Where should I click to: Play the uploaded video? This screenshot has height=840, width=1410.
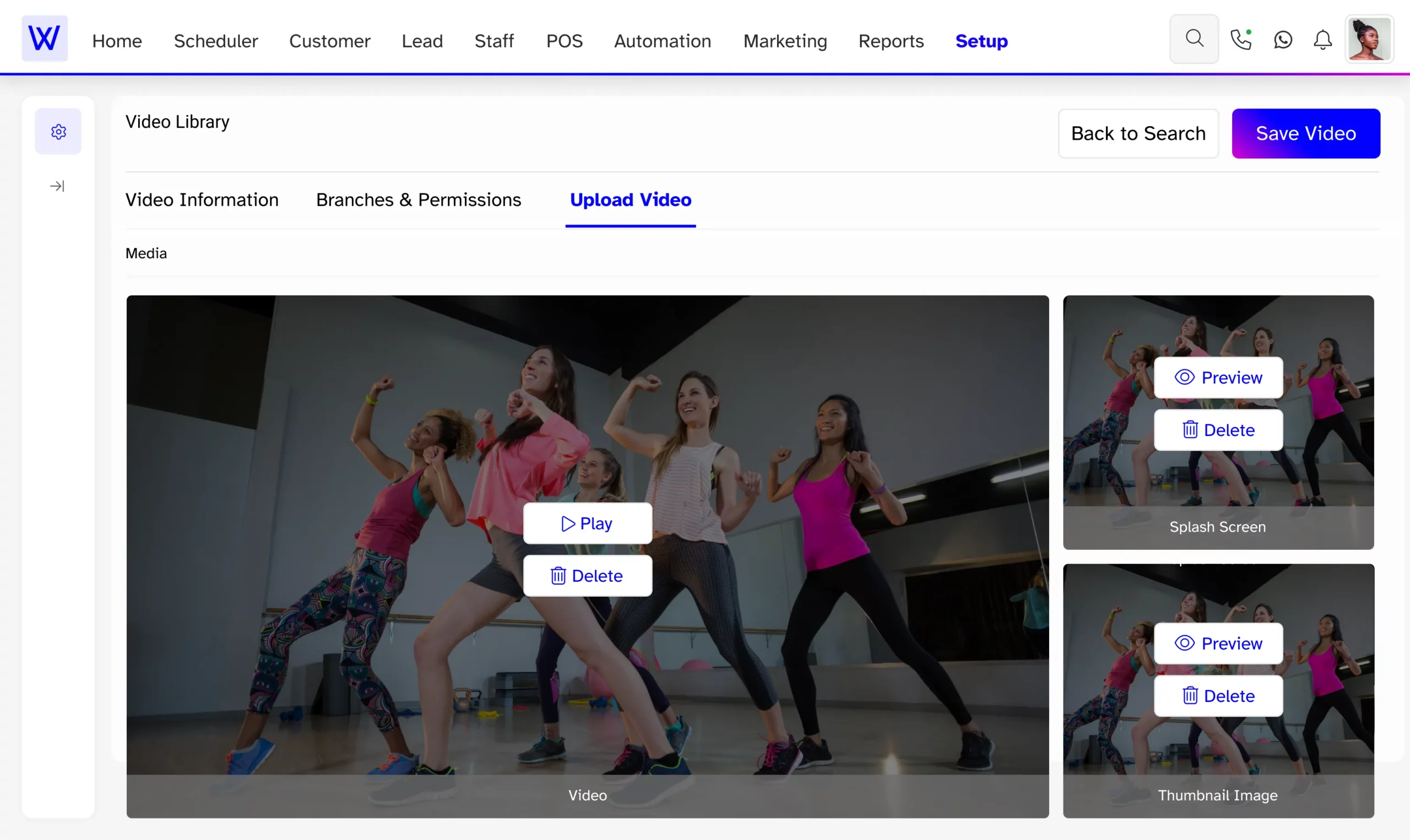[587, 523]
